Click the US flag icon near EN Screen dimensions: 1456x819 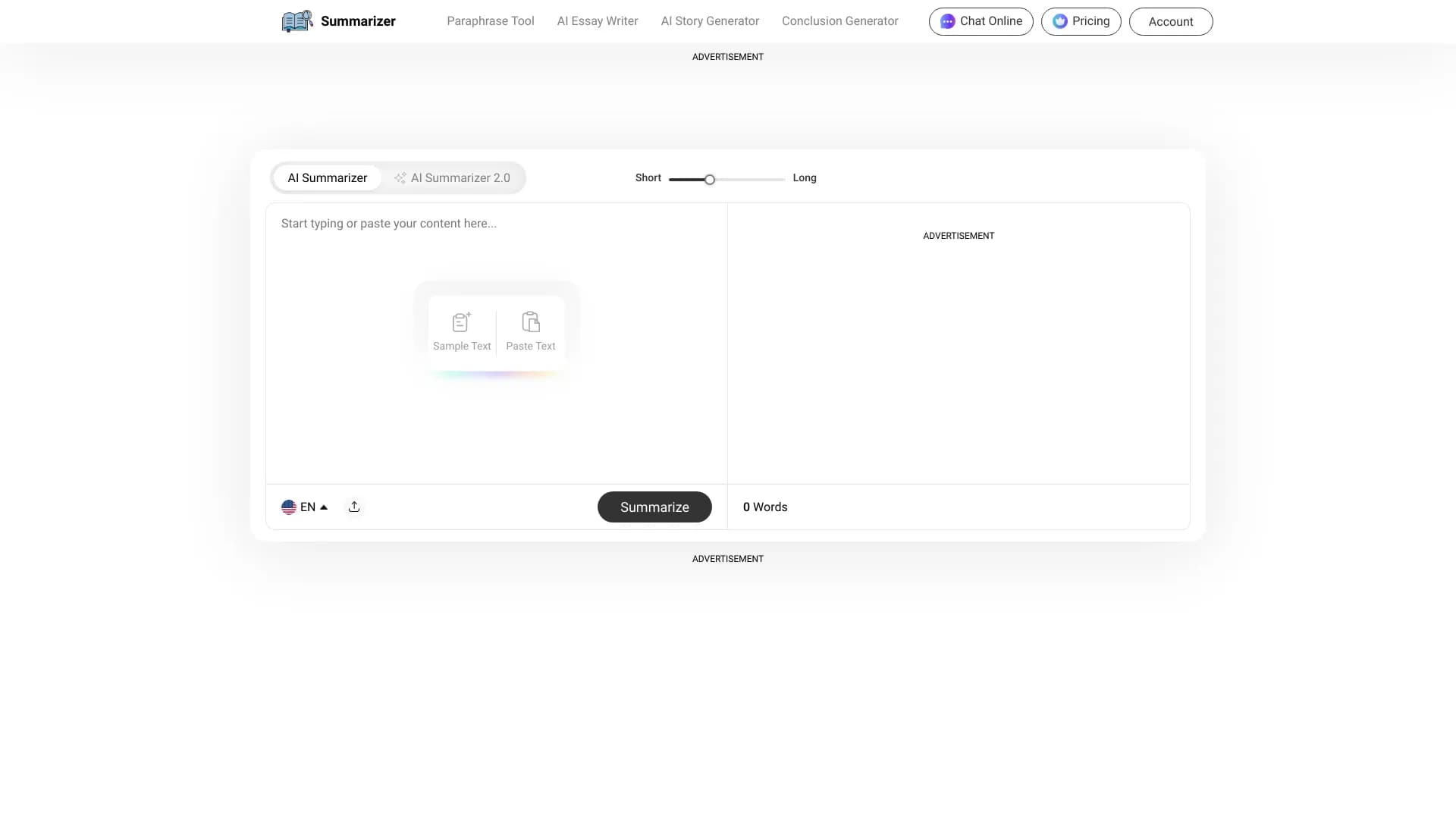click(289, 507)
